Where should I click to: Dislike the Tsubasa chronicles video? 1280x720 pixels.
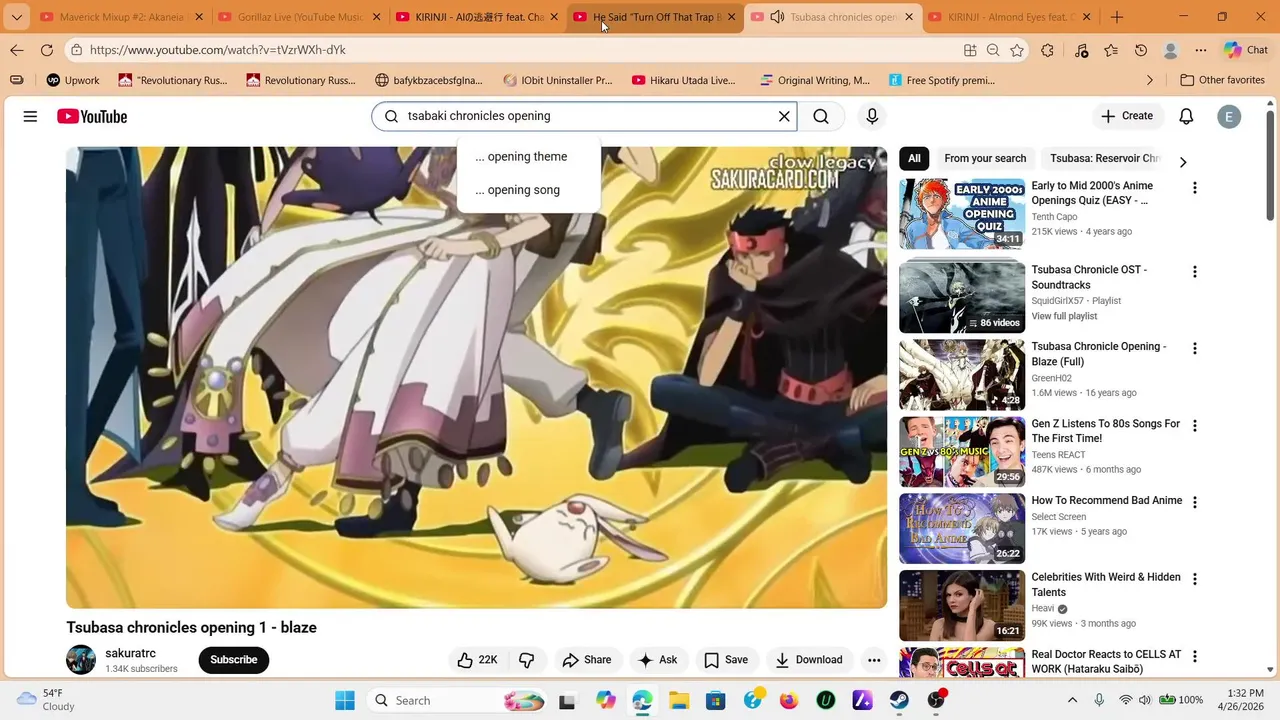(x=527, y=660)
